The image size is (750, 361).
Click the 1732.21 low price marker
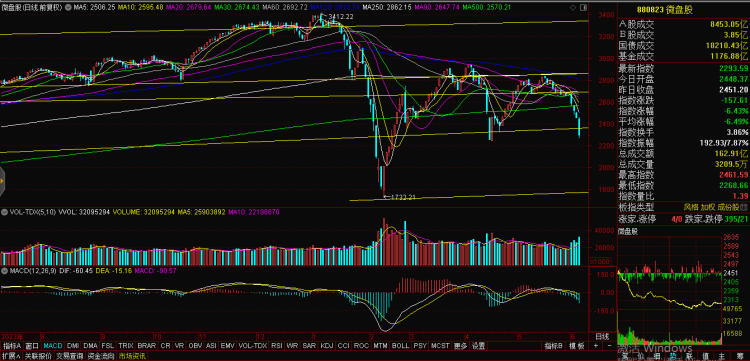pyautogui.click(x=404, y=197)
